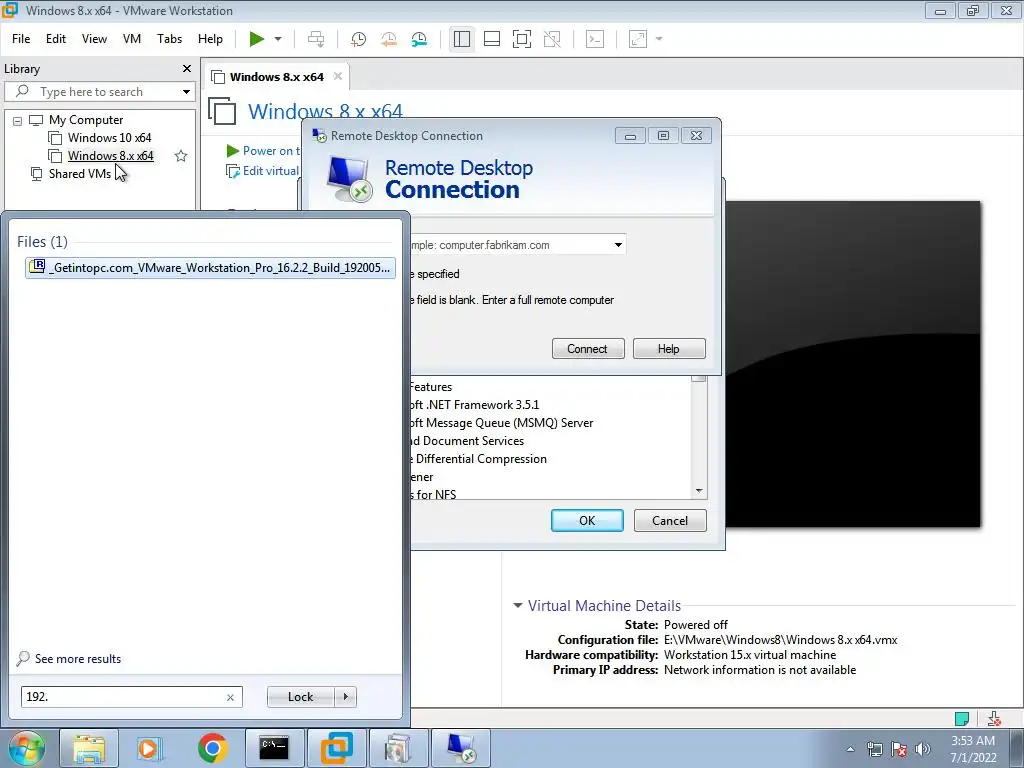Open the power options dropdown arrow in toolbar

(278, 39)
